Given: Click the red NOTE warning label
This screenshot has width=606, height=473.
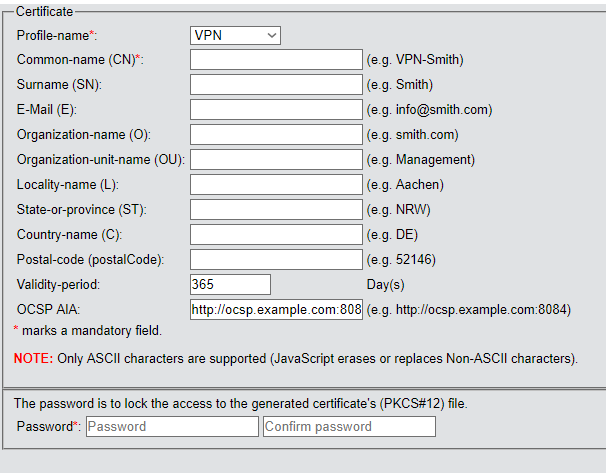Looking at the screenshot, I should [x=33, y=358].
